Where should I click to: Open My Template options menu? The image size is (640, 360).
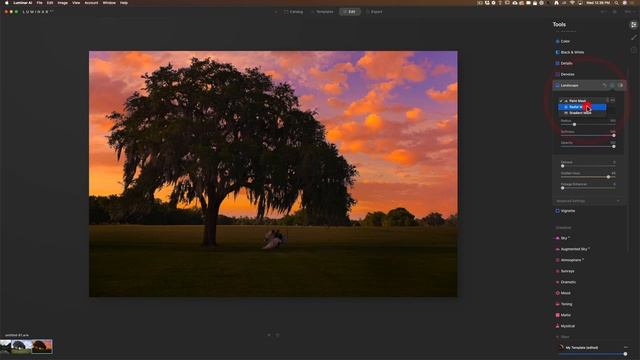tap(626, 347)
